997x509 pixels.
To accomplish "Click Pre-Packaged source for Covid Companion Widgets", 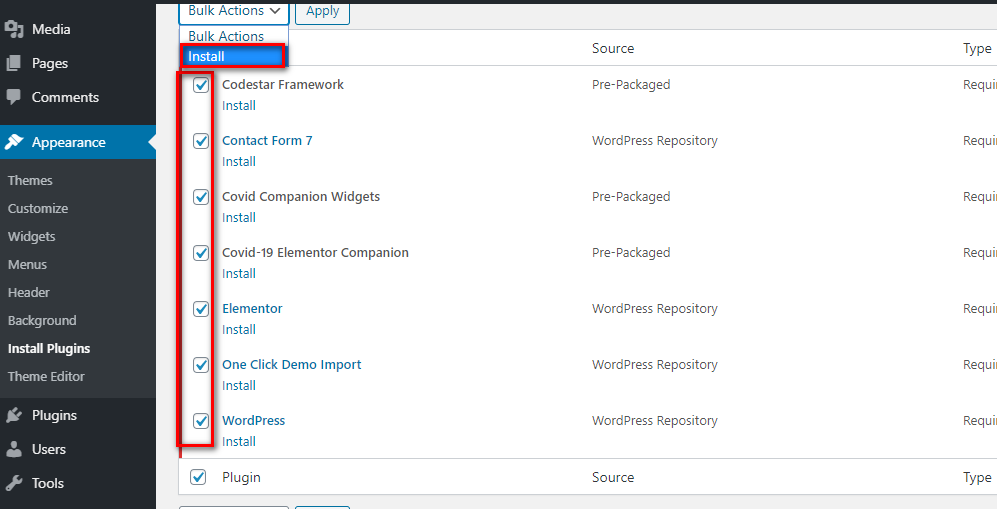I will coord(631,197).
